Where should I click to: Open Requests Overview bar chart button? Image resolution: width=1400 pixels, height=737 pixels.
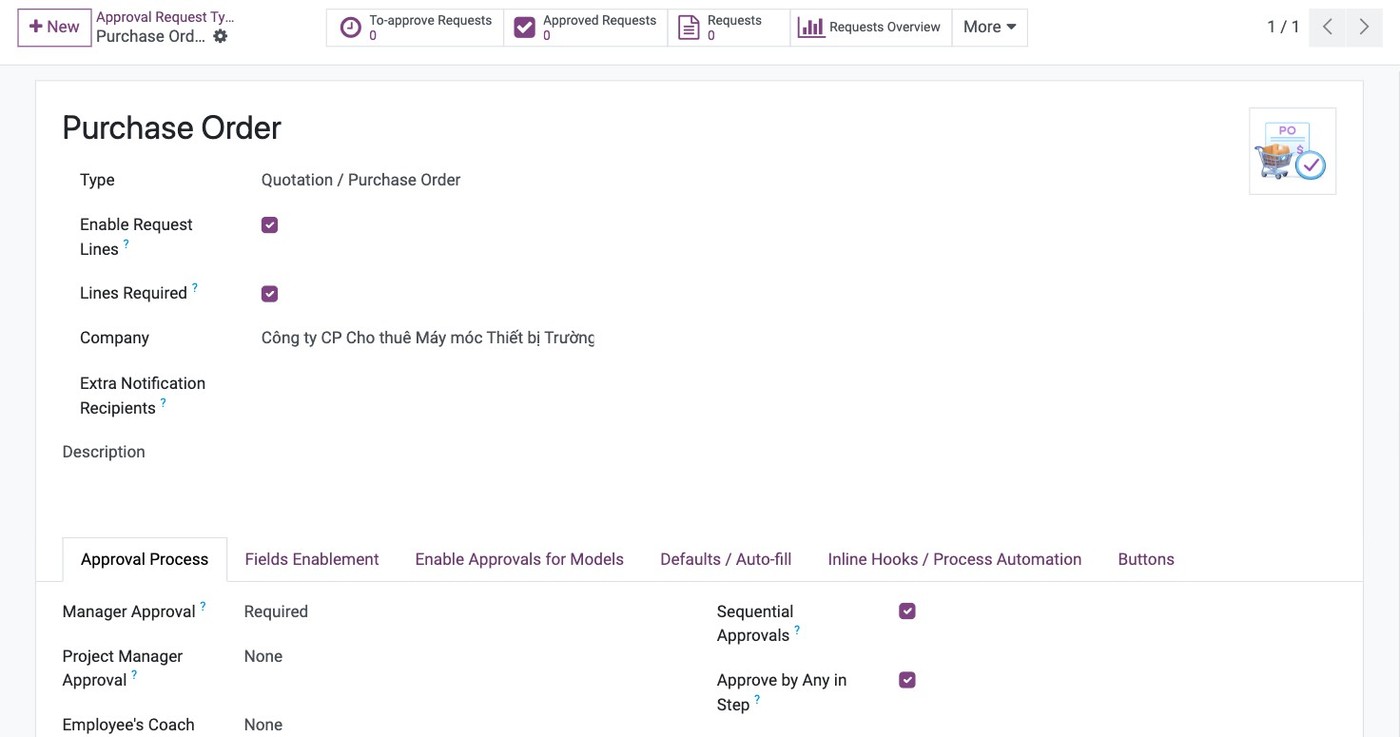[x=870, y=28]
